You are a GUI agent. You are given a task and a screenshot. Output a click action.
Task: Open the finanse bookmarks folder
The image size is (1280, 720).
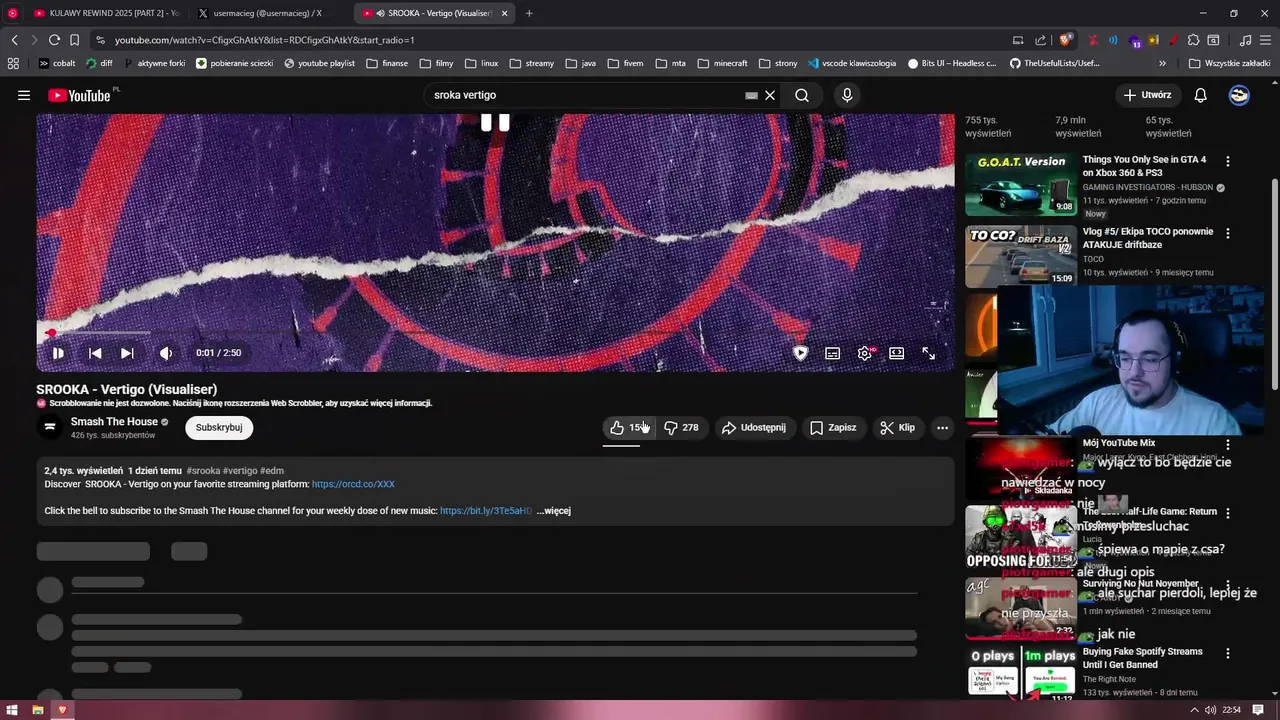387,63
